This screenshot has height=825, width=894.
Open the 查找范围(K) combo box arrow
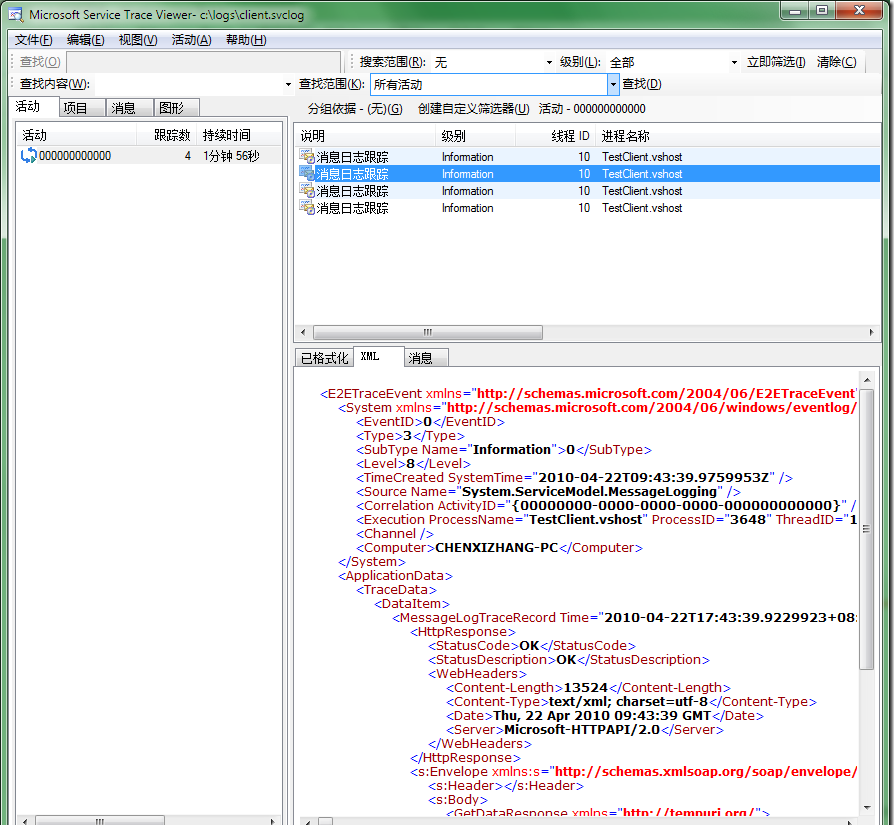(613, 84)
